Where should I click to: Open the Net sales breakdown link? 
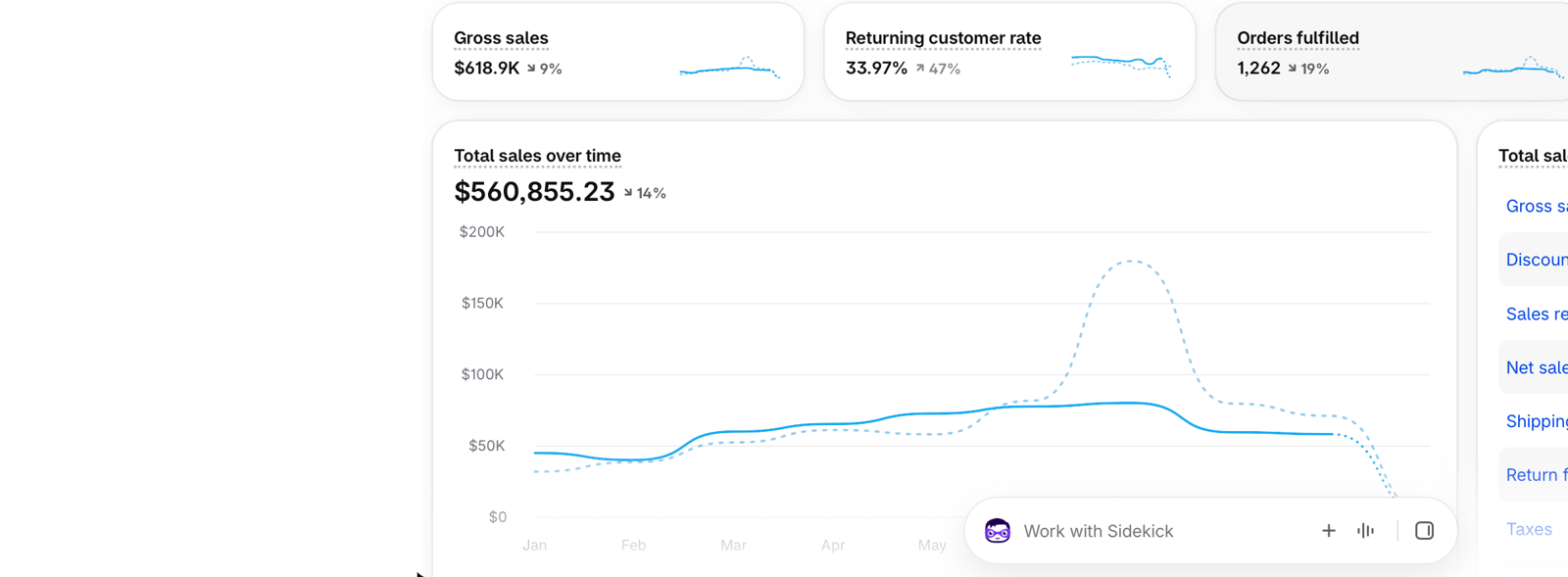(1537, 367)
